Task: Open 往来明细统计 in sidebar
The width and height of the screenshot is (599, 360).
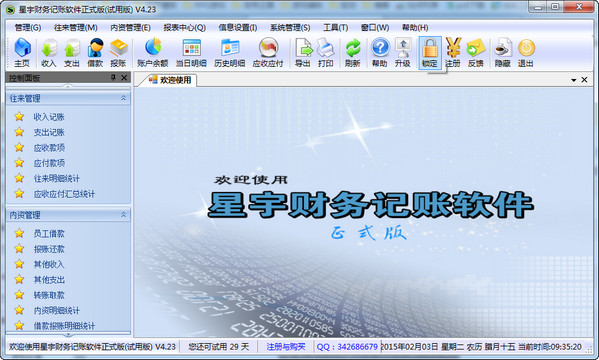Action: coord(57,178)
